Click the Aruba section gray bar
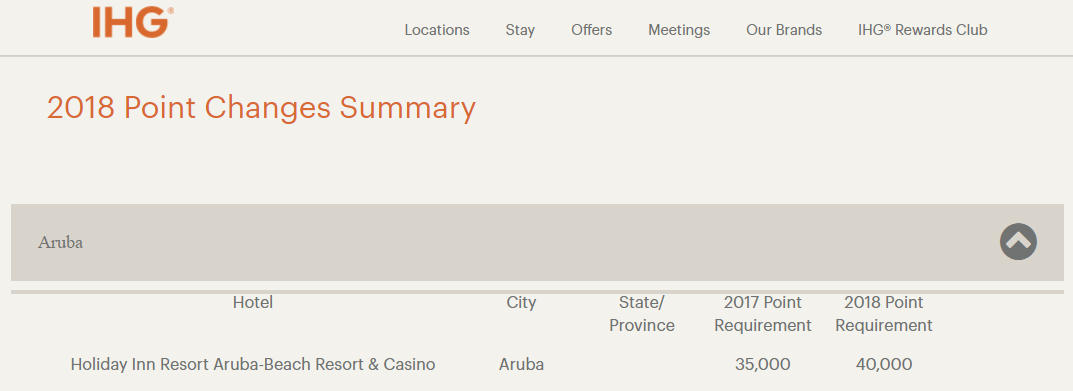Image resolution: width=1073 pixels, height=391 pixels. (537, 242)
